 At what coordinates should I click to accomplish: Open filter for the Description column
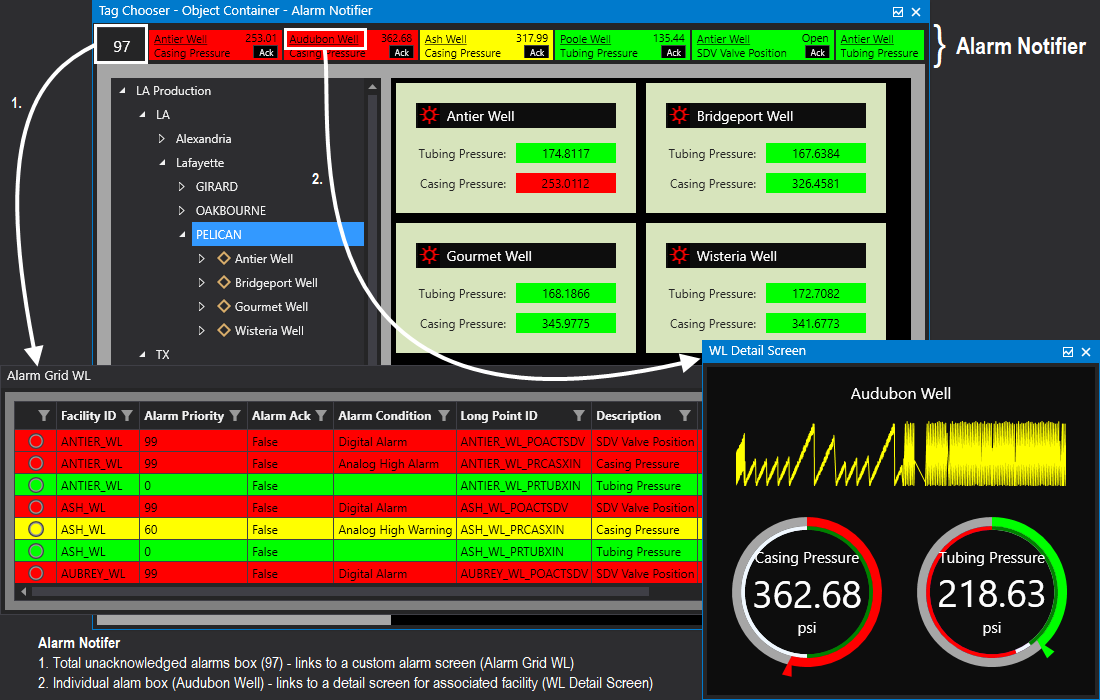click(685, 416)
